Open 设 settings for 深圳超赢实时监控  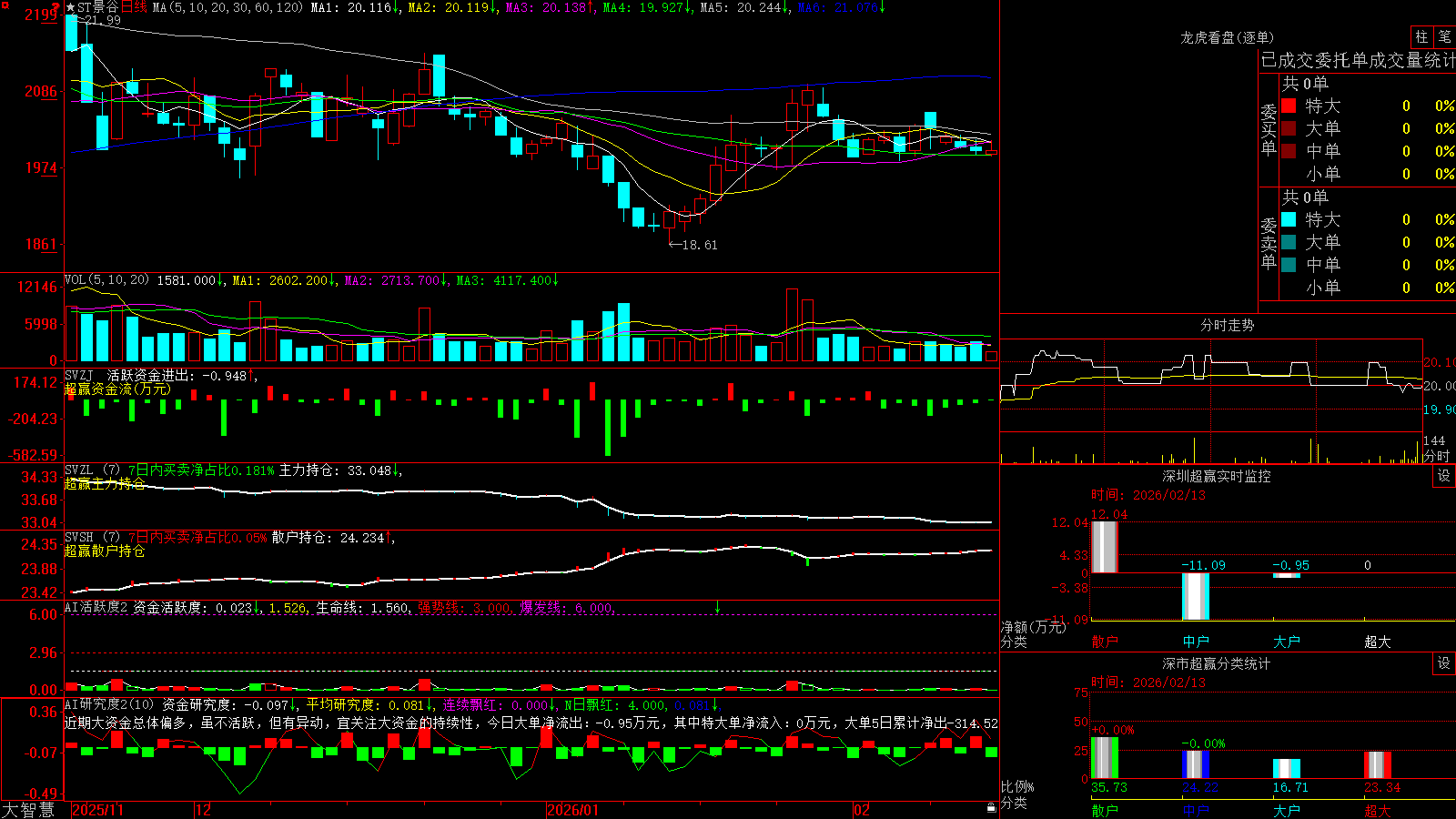(x=1444, y=476)
